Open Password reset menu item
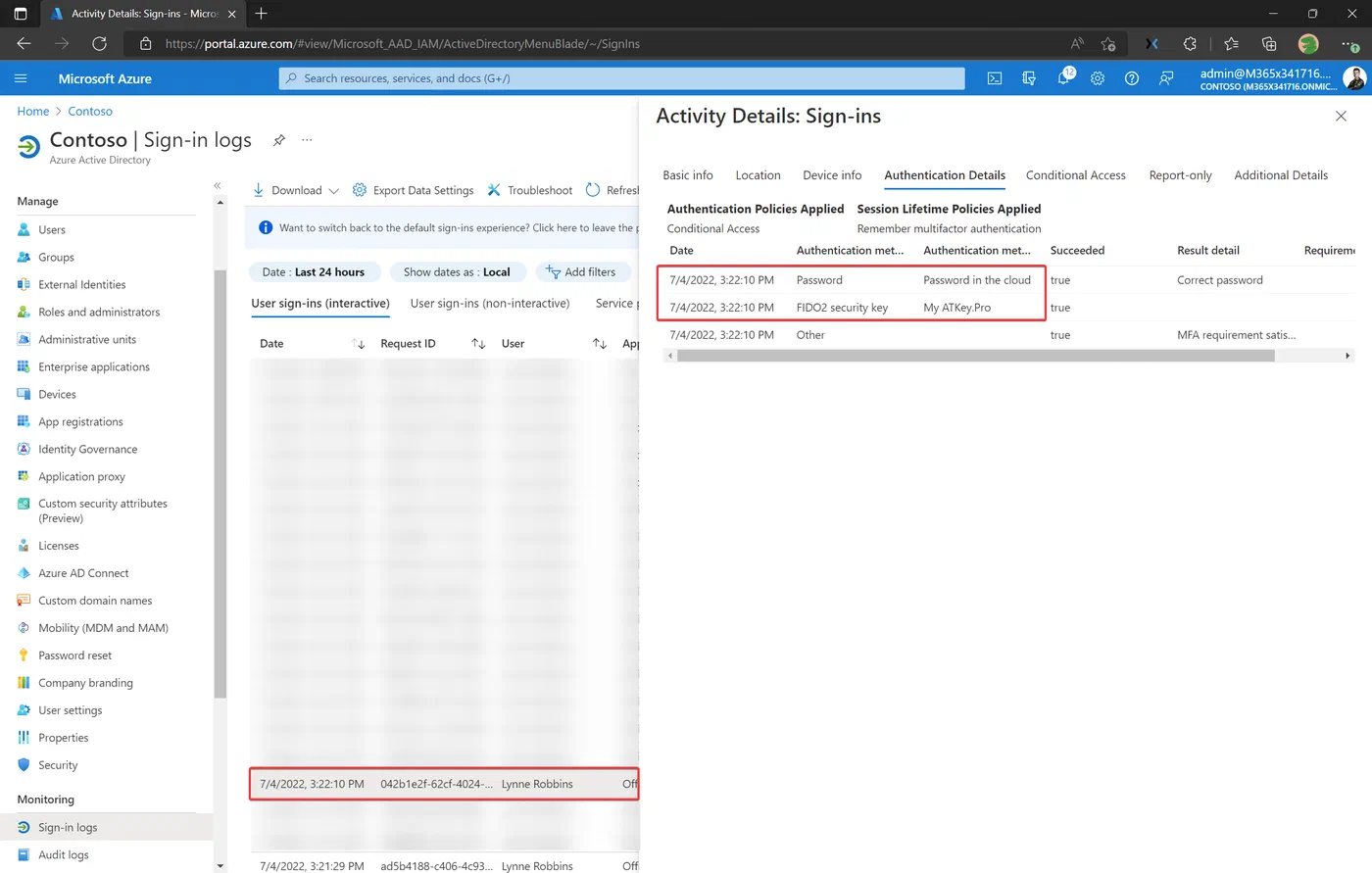Viewport: 1372px width, 873px height. [75, 655]
